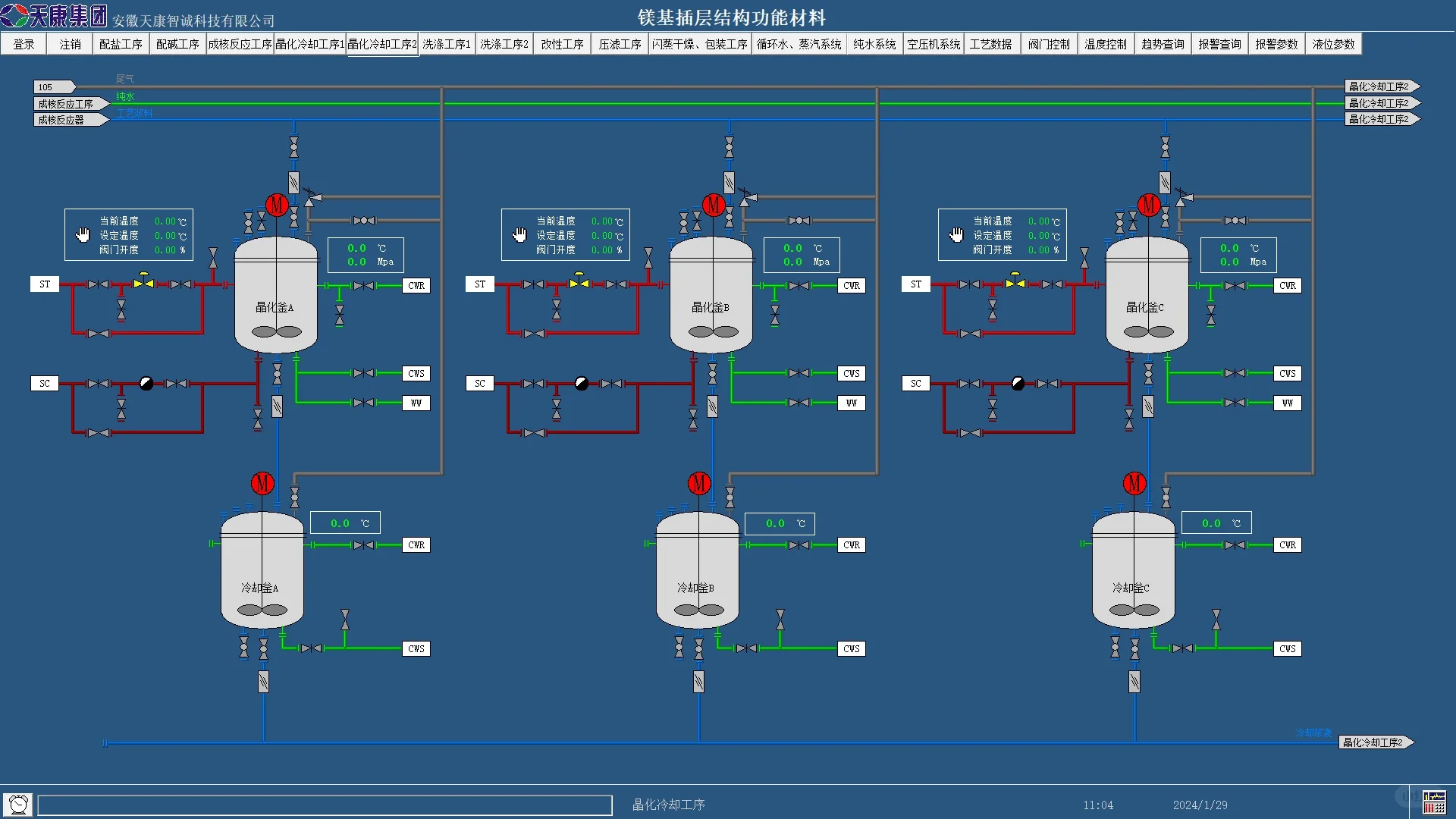
Task: Click the red motor icon above 冷却釜C
Action: point(1134,483)
